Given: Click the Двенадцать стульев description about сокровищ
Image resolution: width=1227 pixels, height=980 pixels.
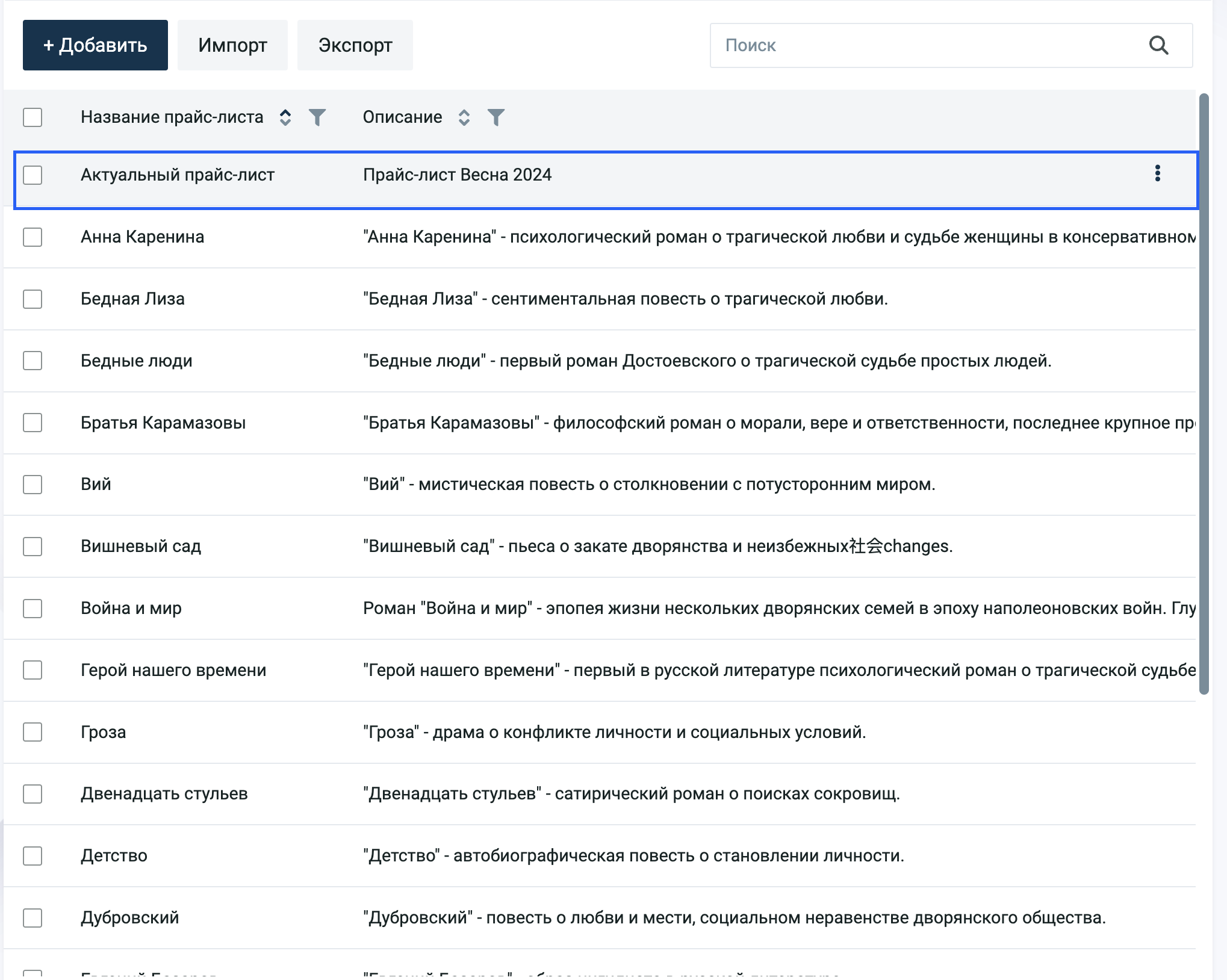Looking at the screenshot, I should click(x=632, y=793).
